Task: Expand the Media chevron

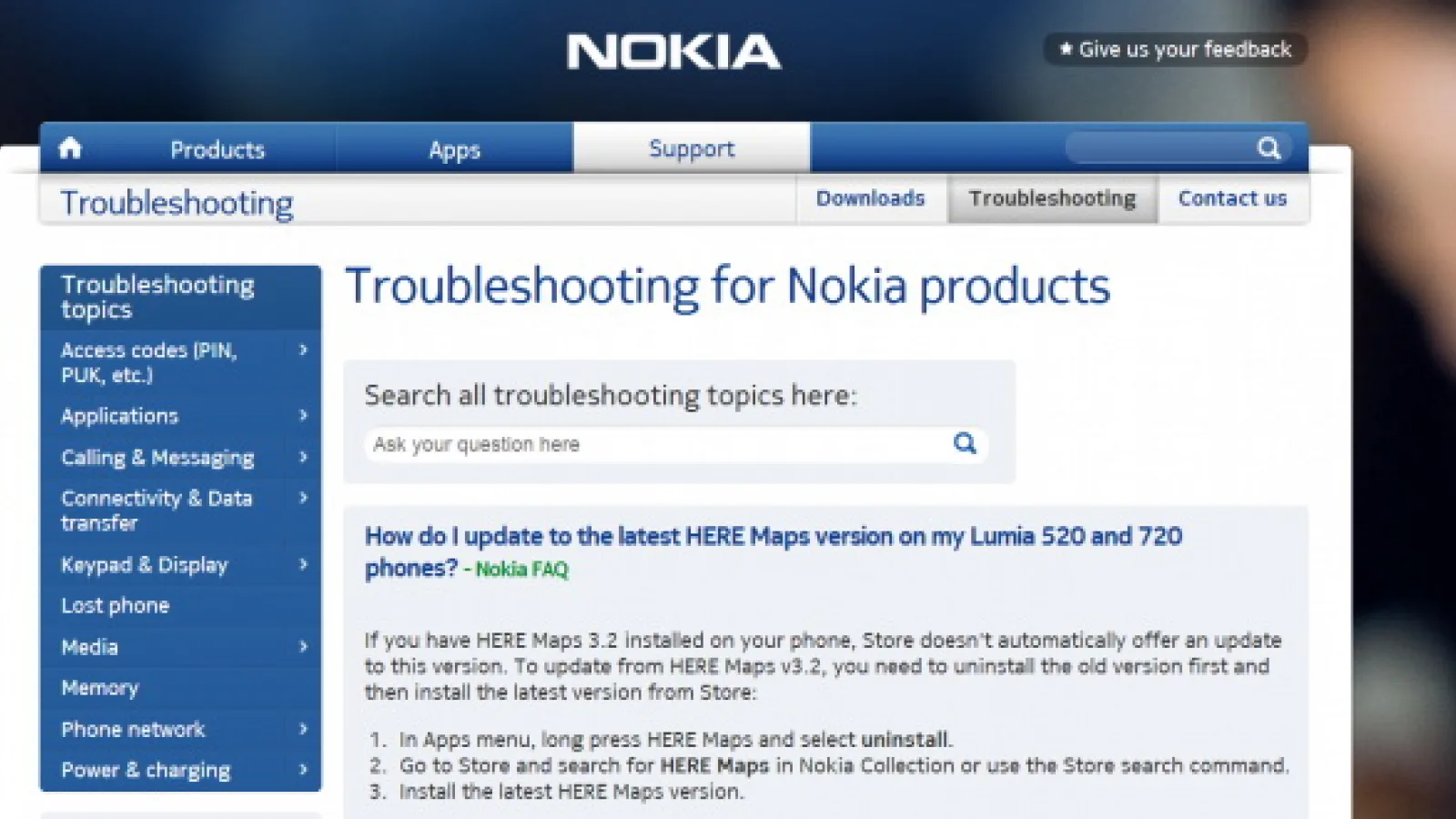Action: tap(303, 646)
